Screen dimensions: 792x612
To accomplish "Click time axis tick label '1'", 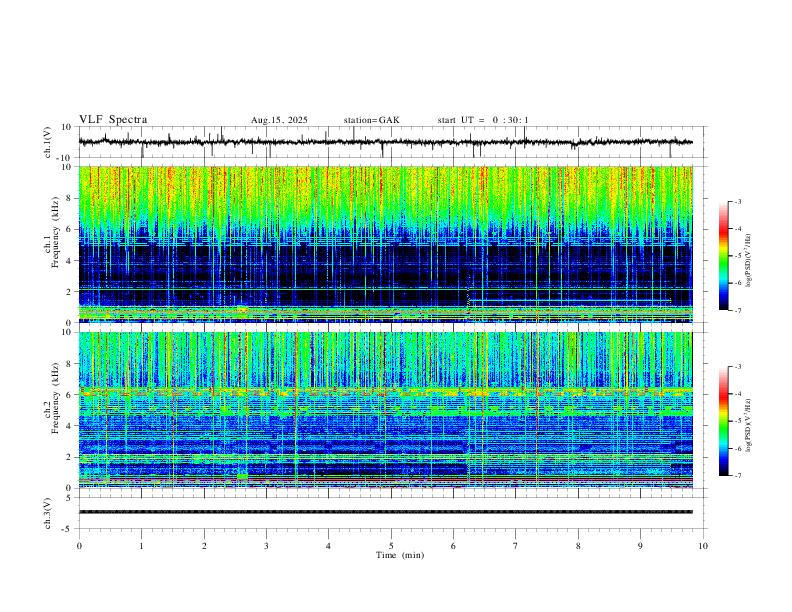I will tap(141, 546).
